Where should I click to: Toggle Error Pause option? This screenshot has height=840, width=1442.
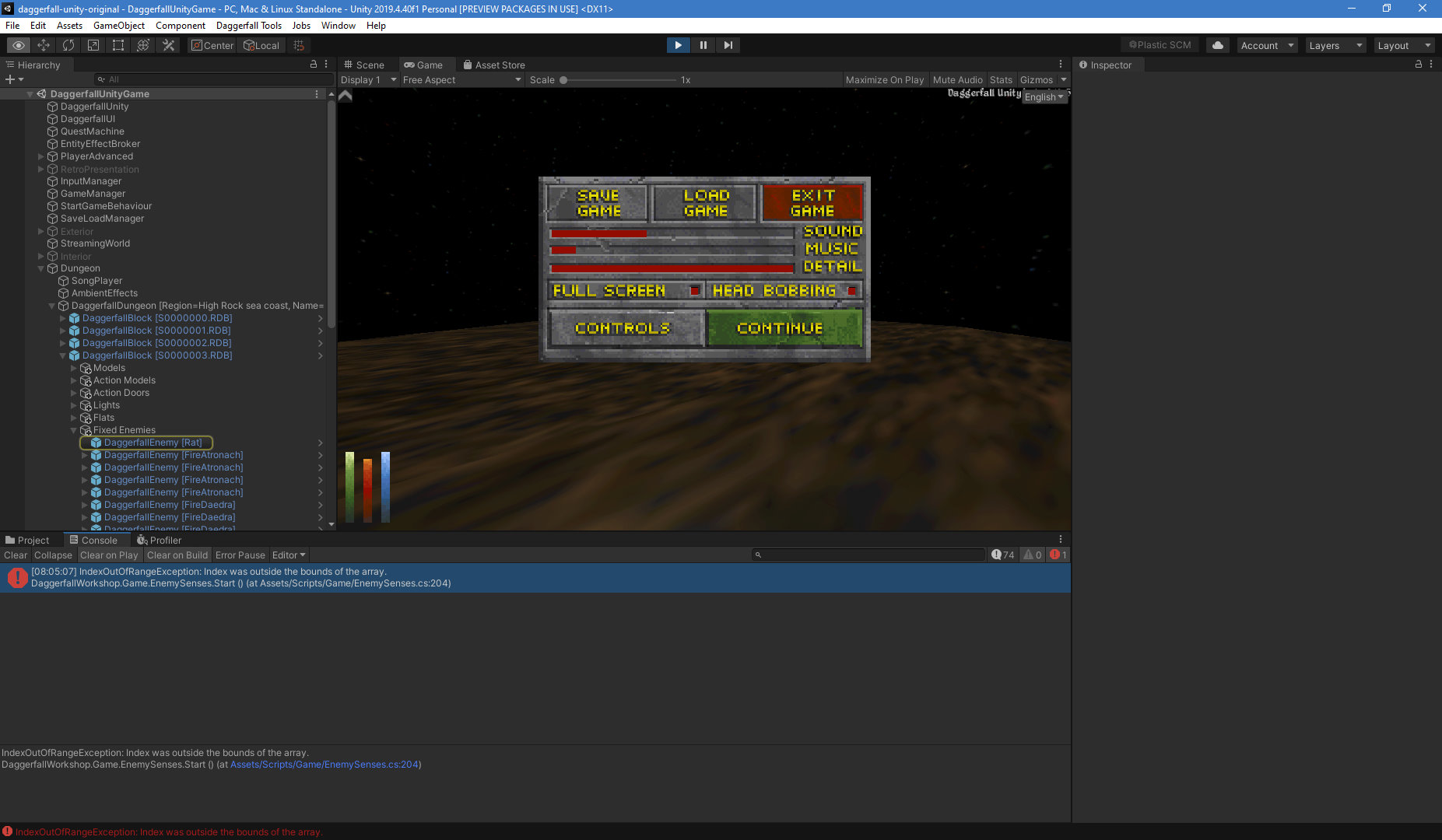240,555
